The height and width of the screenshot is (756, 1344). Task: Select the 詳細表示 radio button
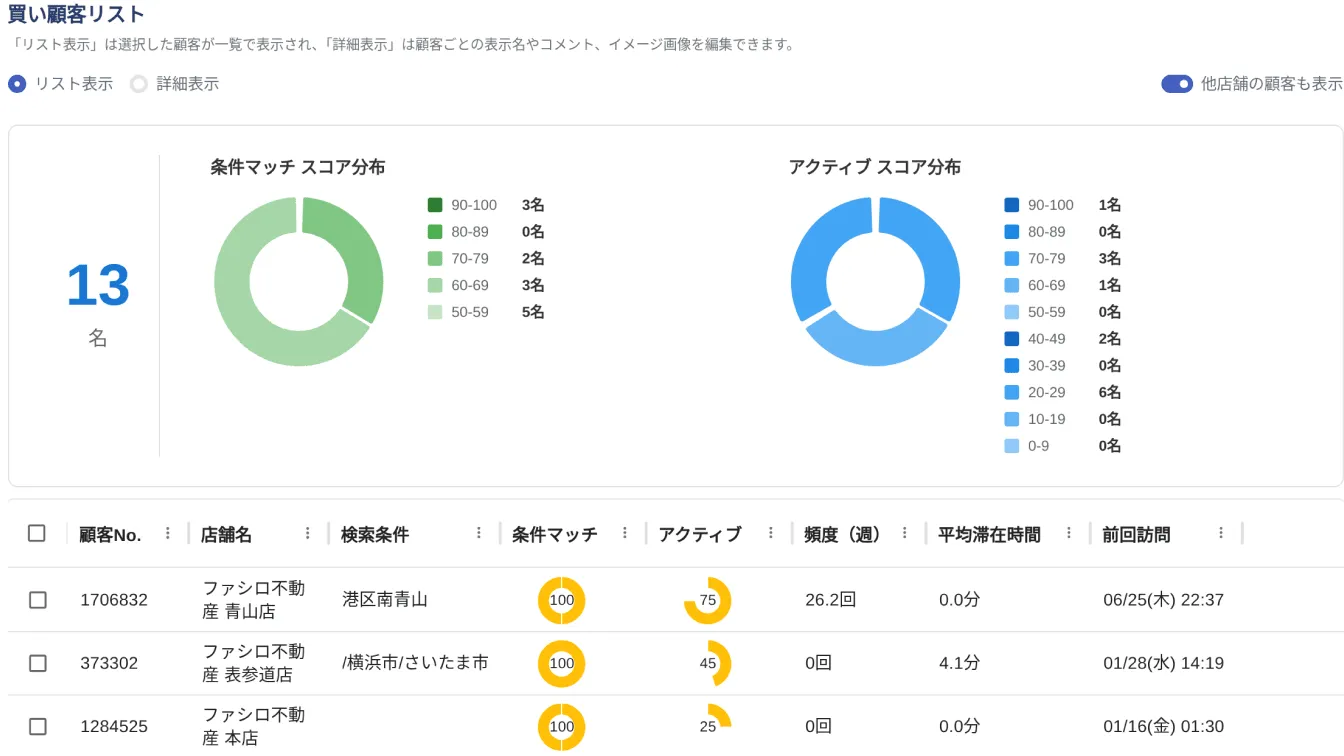click(139, 84)
